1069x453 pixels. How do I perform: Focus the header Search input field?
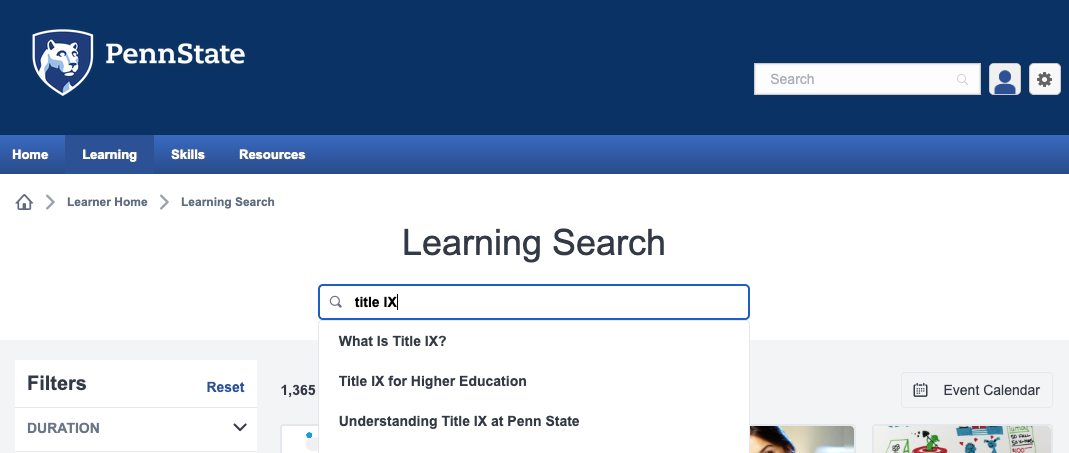click(867, 79)
